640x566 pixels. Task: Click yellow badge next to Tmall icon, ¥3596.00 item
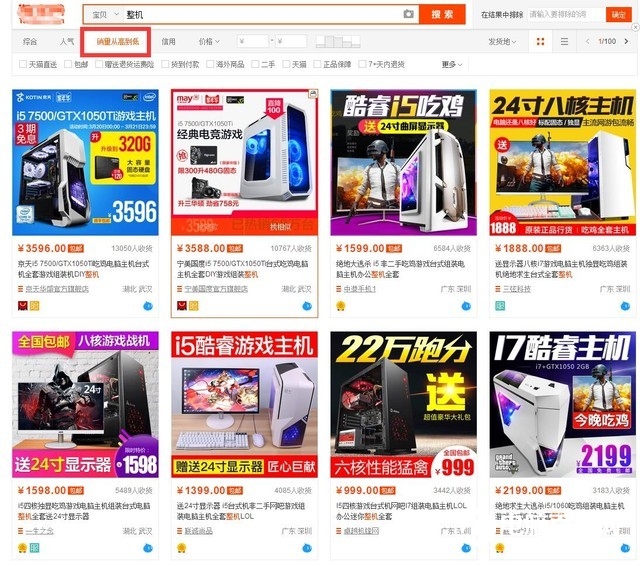coord(35,306)
